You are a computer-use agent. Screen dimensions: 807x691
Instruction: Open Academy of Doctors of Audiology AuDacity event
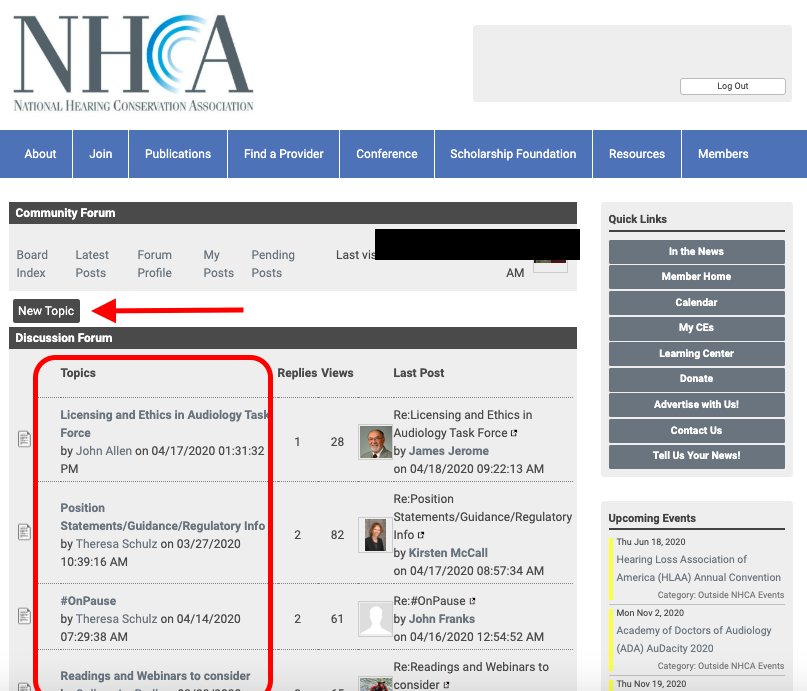(694, 640)
